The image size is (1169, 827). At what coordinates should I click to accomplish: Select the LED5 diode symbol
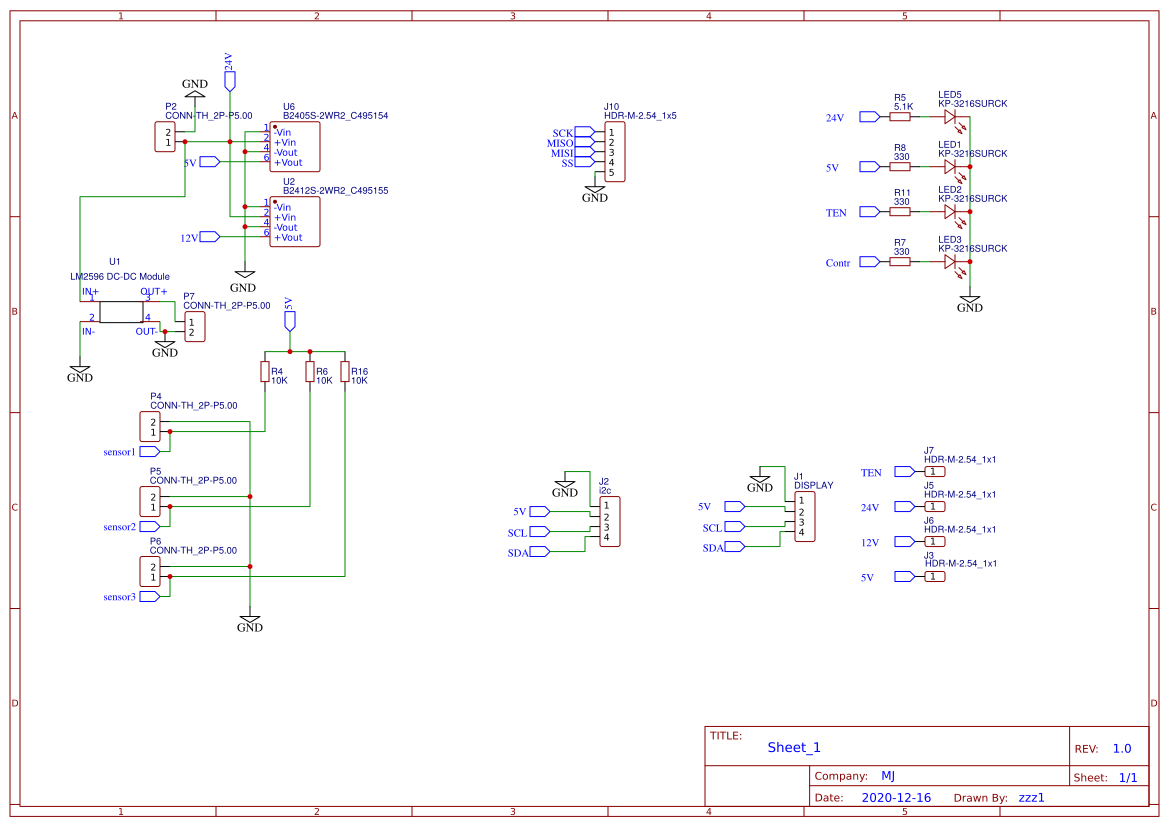pyautogui.click(x=951, y=117)
